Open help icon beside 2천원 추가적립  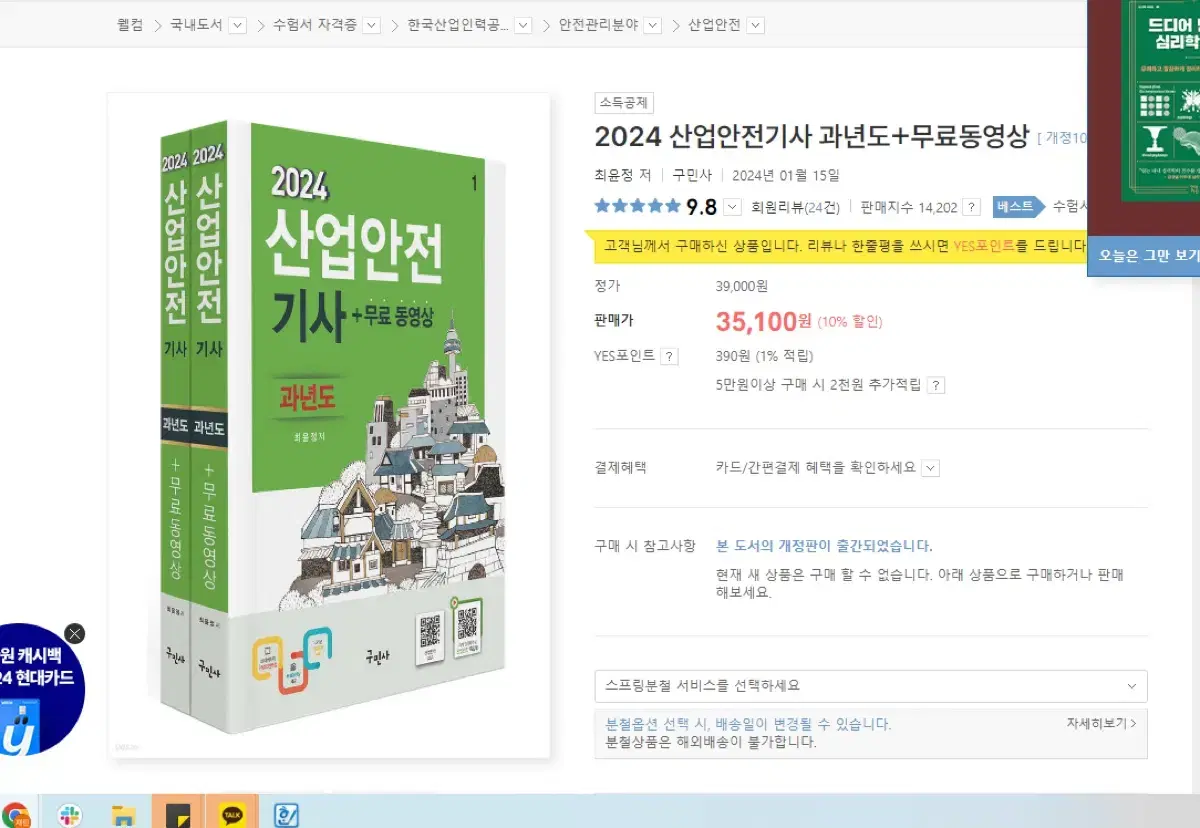coord(936,385)
